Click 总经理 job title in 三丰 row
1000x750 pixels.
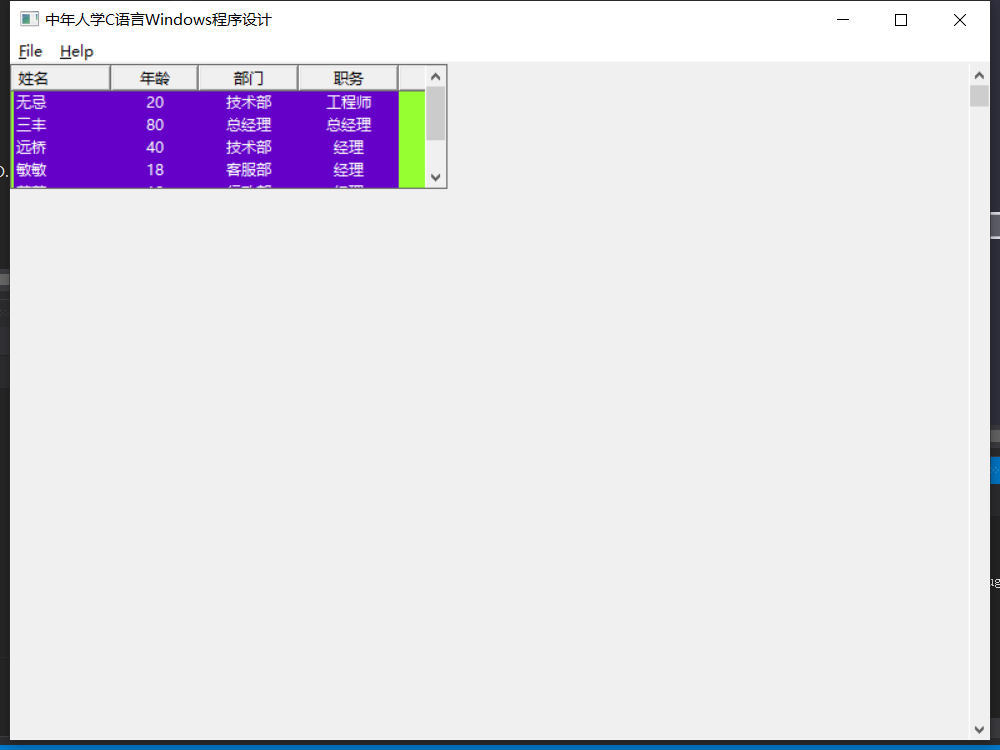[349, 124]
